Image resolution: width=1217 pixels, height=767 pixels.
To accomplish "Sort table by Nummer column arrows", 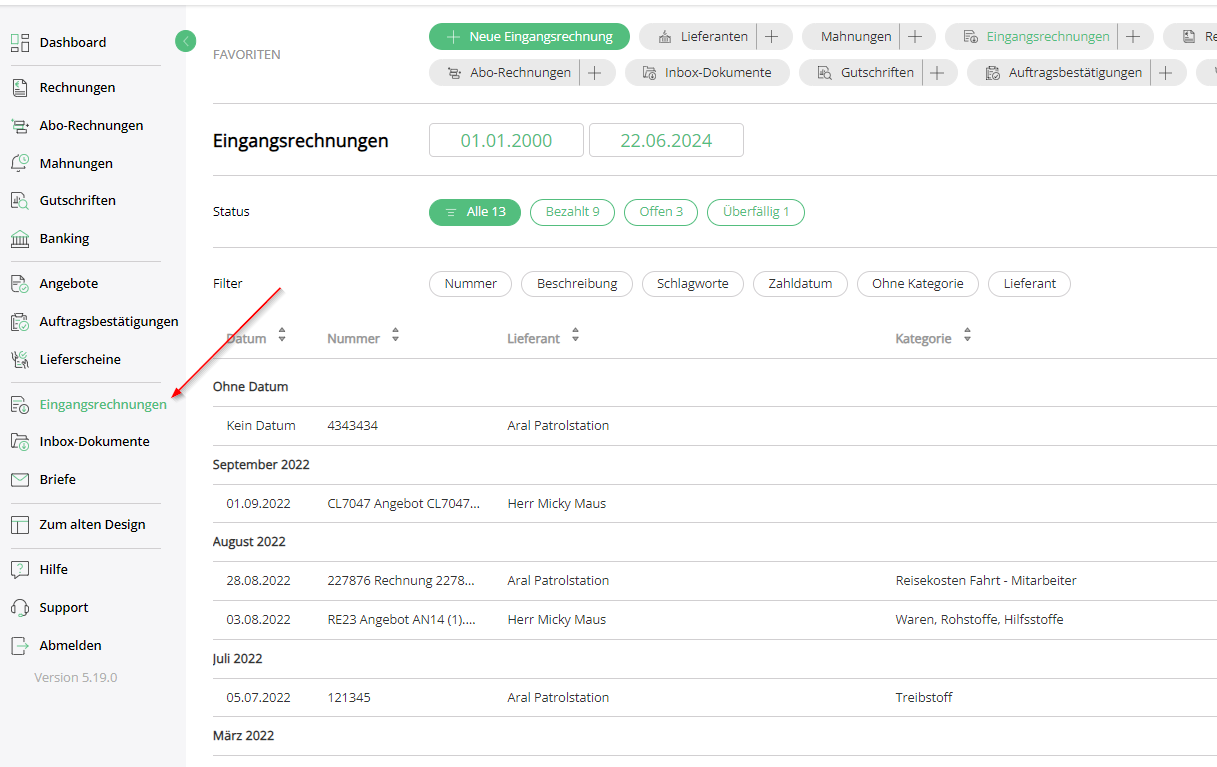I will (x=395, y=336).
